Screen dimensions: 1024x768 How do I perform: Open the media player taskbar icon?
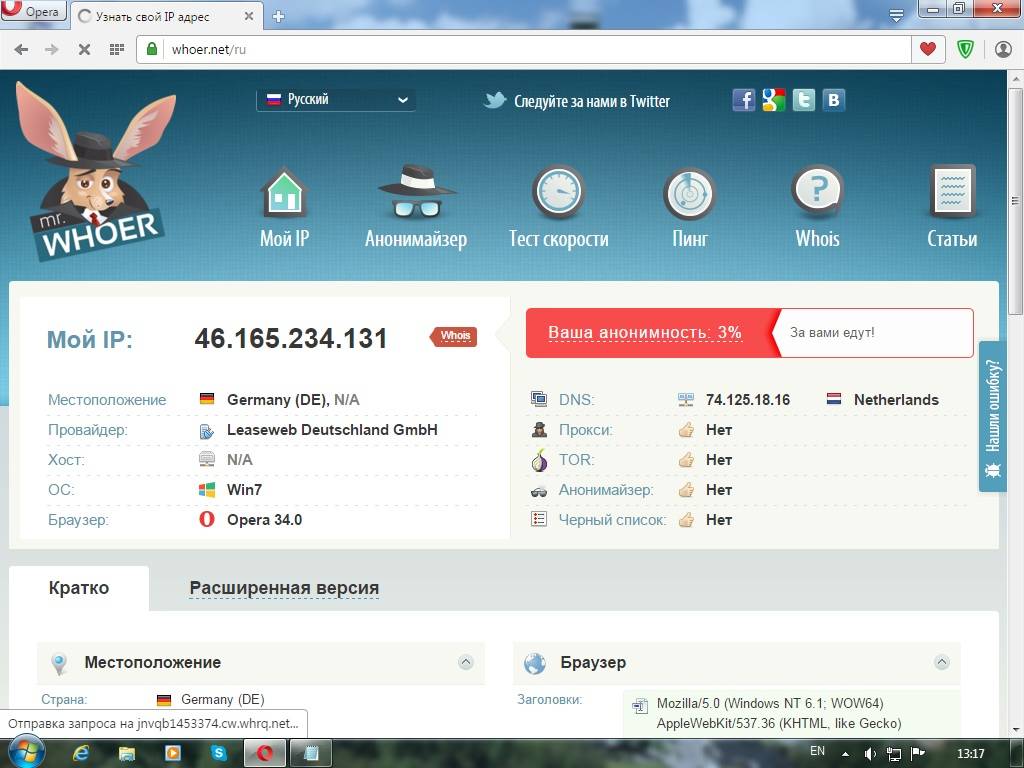pyautogui.click(x=173, y=754)
